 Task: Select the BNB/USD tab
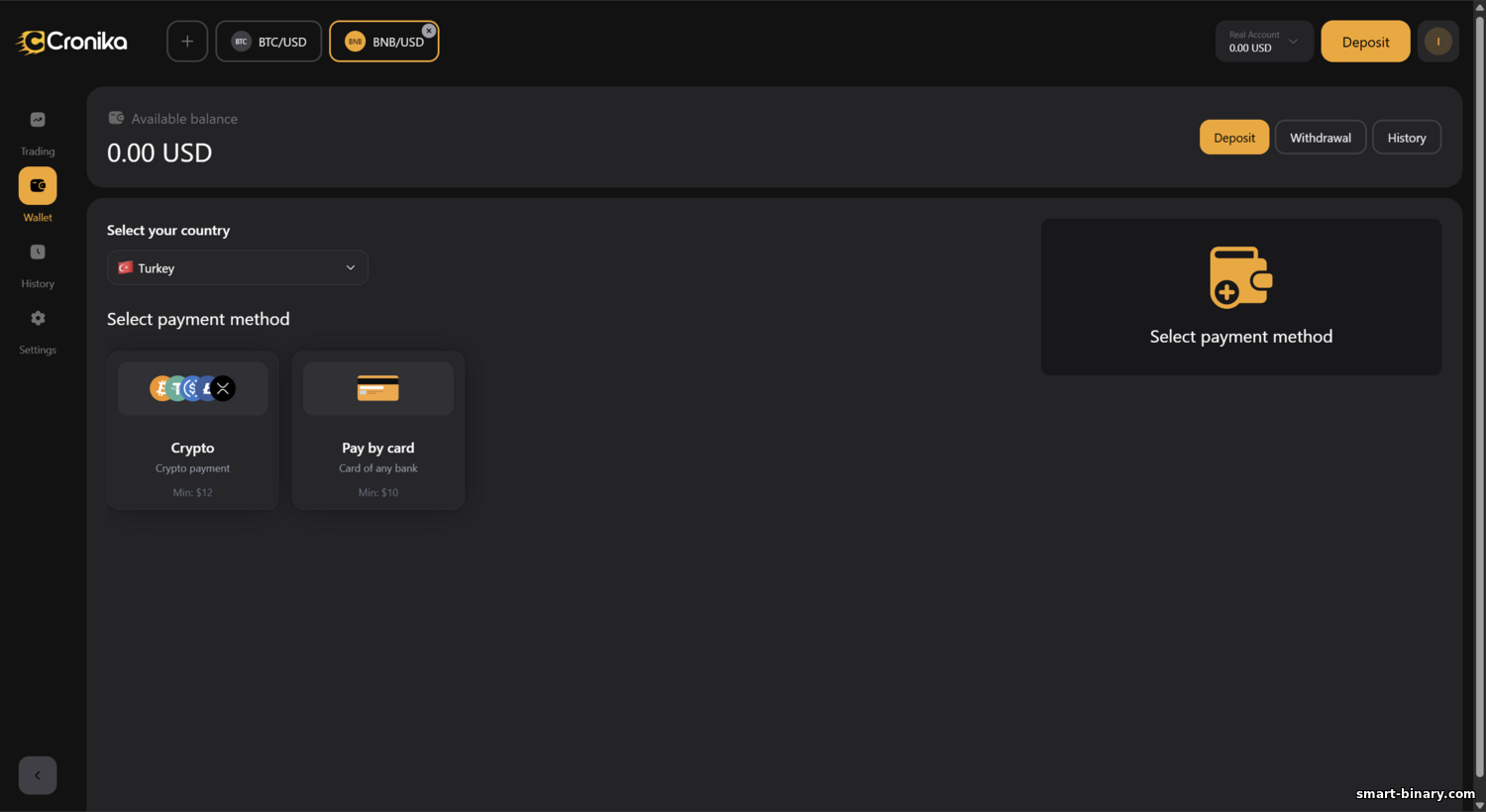[x=384, y=43]
